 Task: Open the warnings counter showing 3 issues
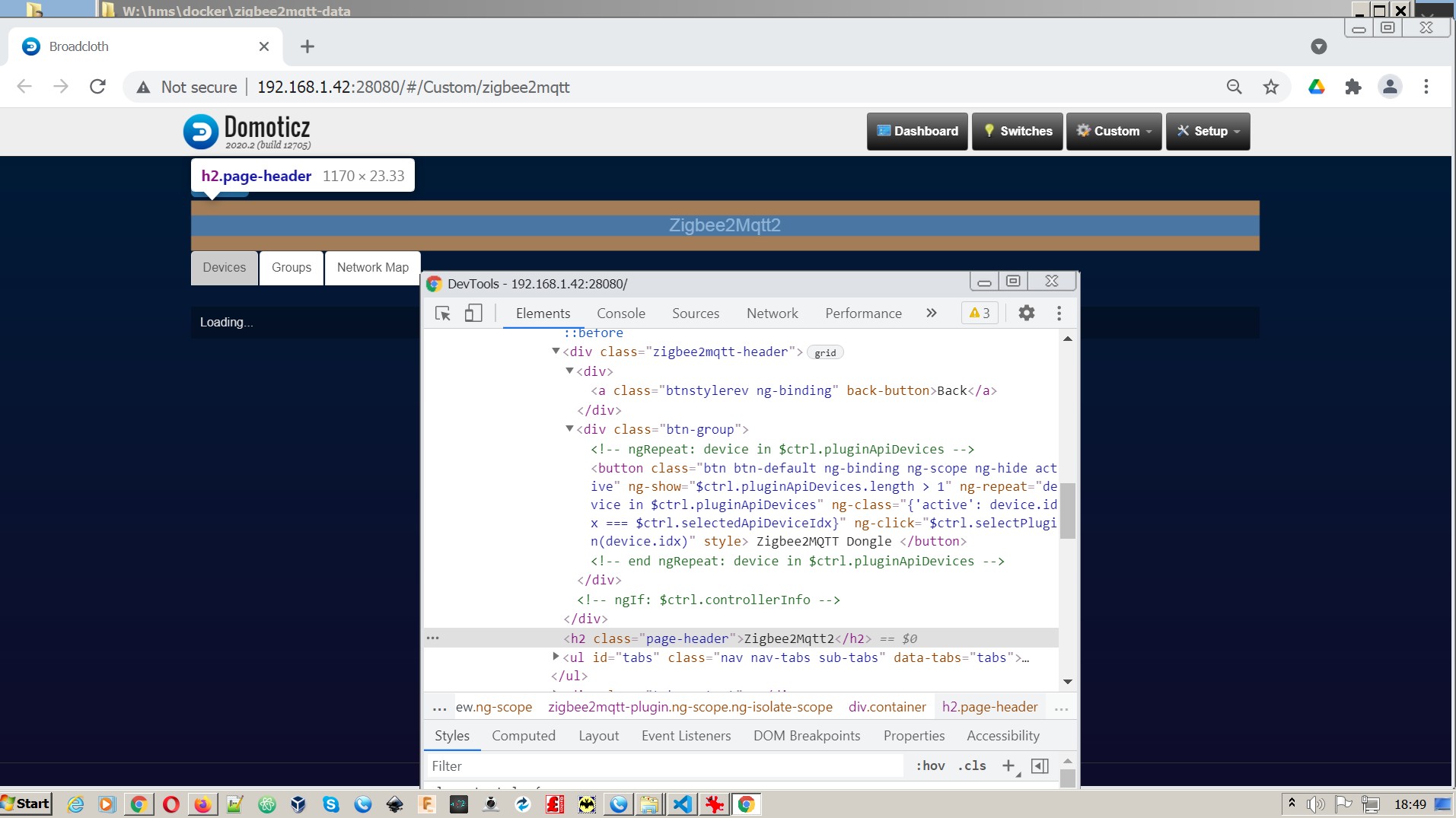point(979,313)
